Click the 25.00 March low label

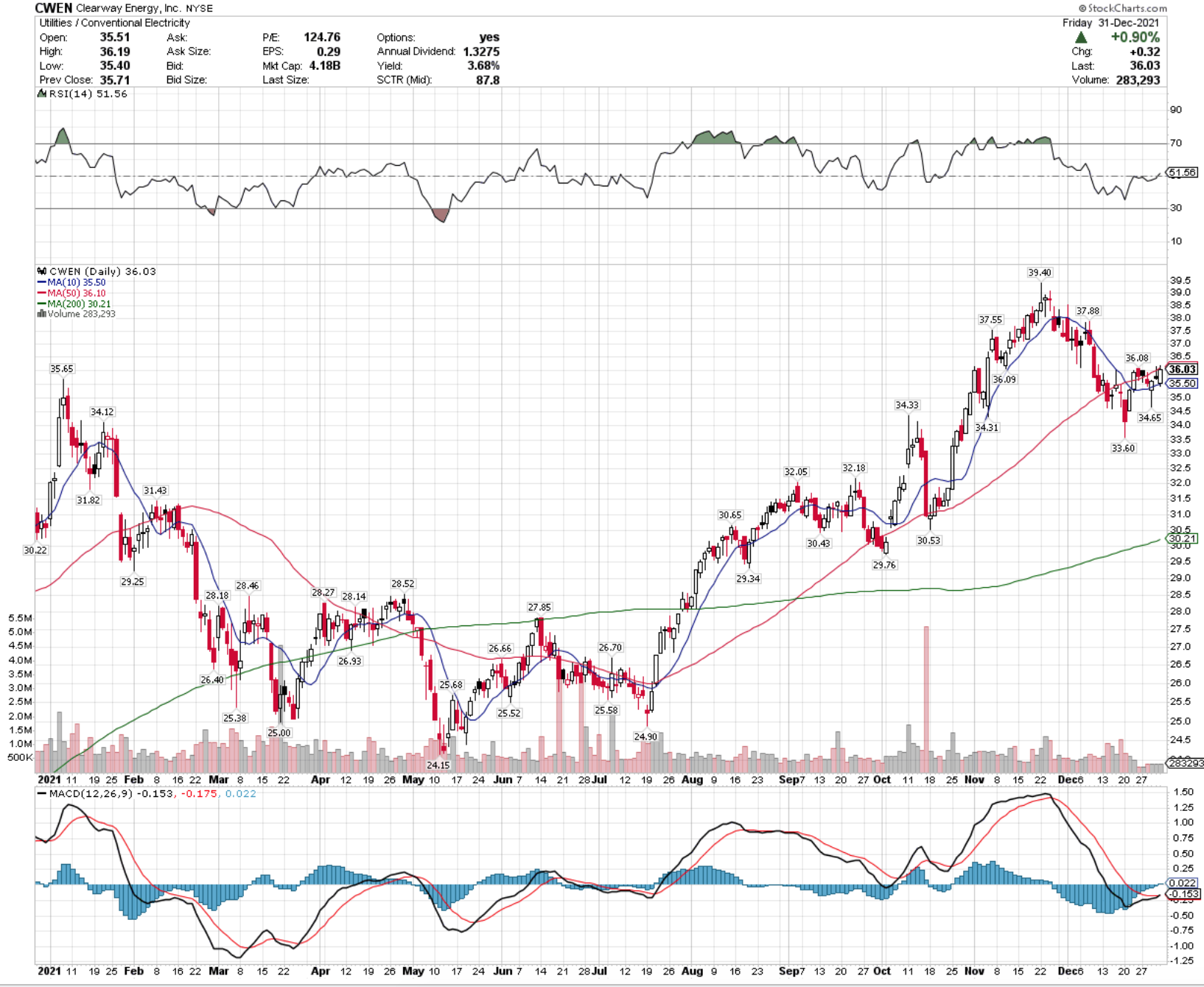[279, 733]
